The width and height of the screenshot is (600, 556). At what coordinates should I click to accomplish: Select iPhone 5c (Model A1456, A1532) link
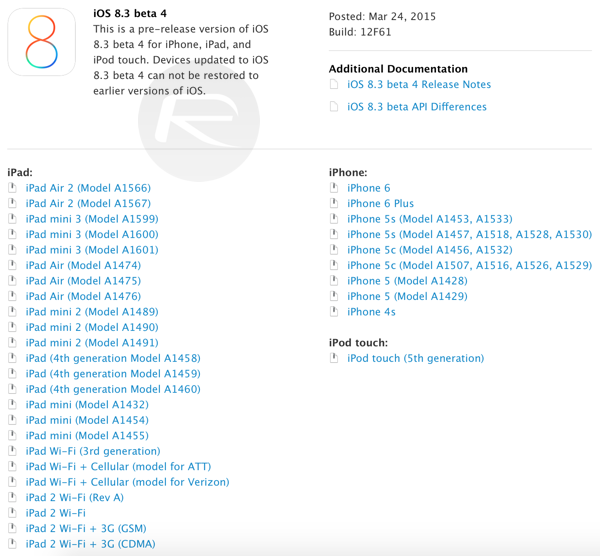click(430, 250)
